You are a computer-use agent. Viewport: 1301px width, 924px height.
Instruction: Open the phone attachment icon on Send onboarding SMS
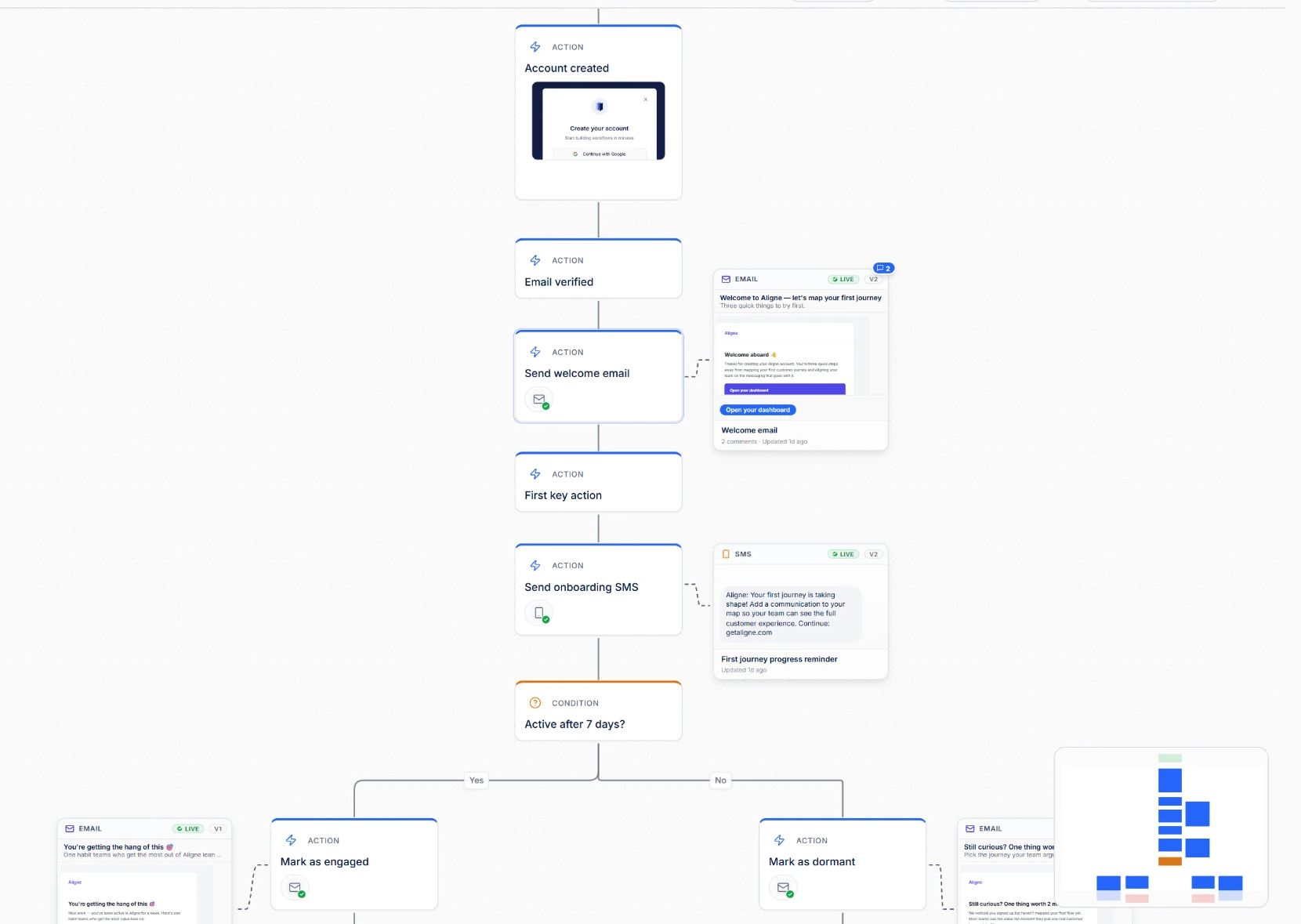click(539, 614)
